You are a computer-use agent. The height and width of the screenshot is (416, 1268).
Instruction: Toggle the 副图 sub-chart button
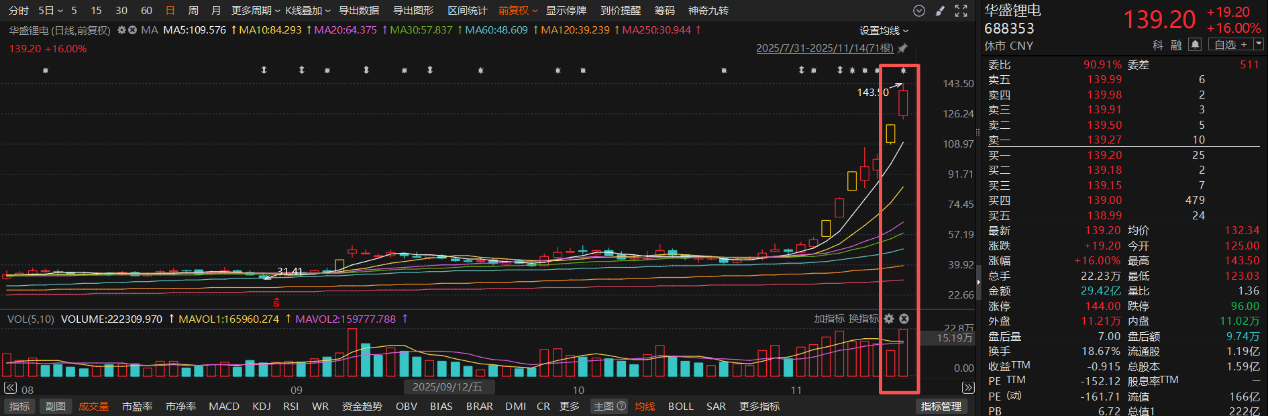(x=57, y=407)
